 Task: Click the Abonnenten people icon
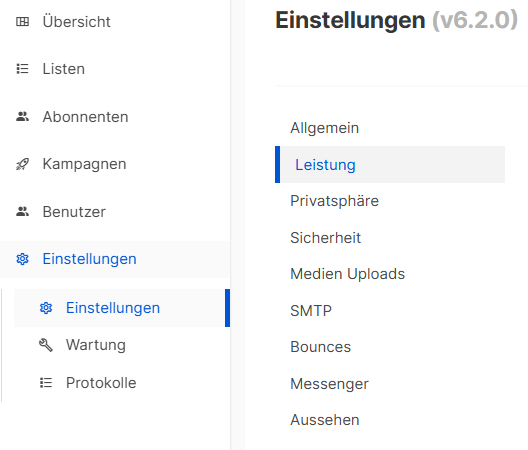click(23, 117)
